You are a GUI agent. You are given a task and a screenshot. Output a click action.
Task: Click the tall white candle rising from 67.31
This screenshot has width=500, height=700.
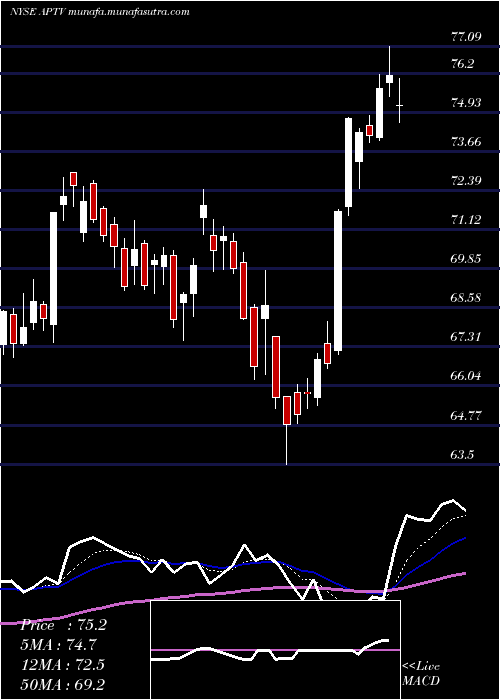[338, 281]
